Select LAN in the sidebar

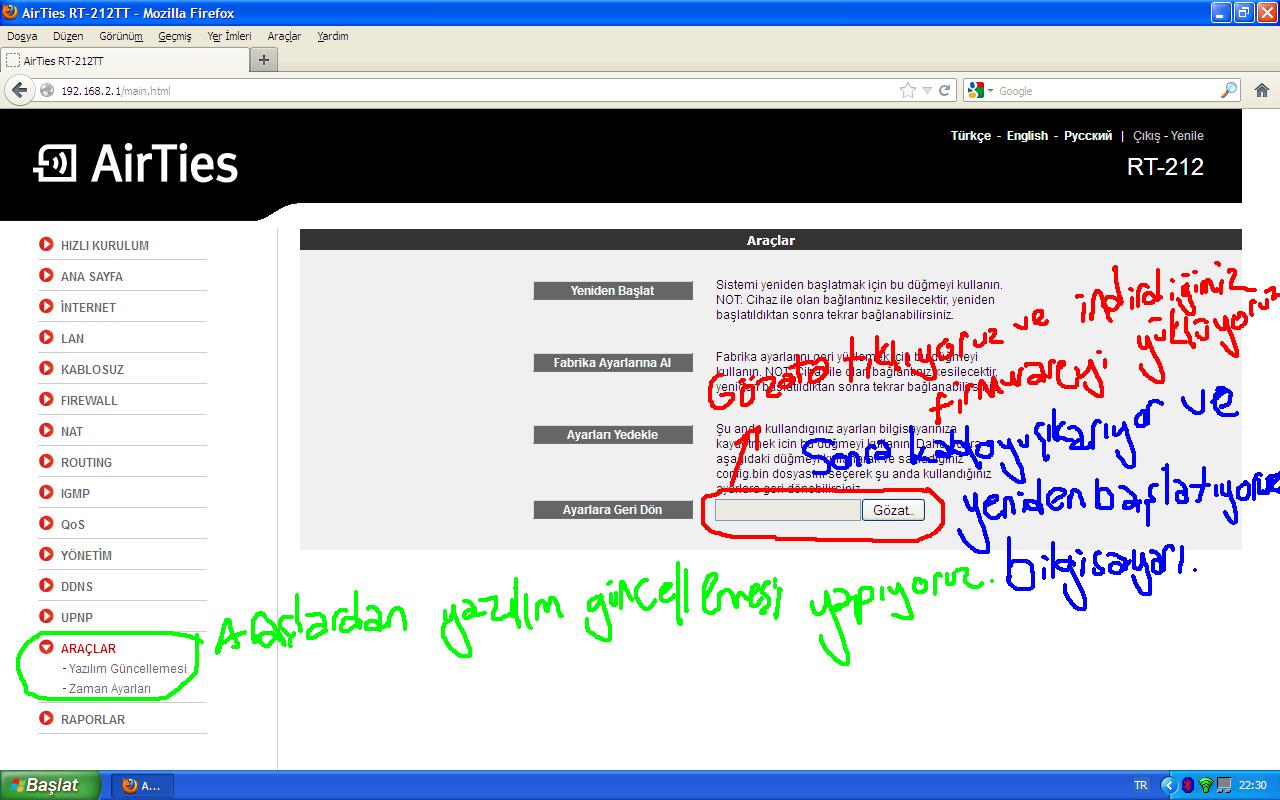(72, 338)
